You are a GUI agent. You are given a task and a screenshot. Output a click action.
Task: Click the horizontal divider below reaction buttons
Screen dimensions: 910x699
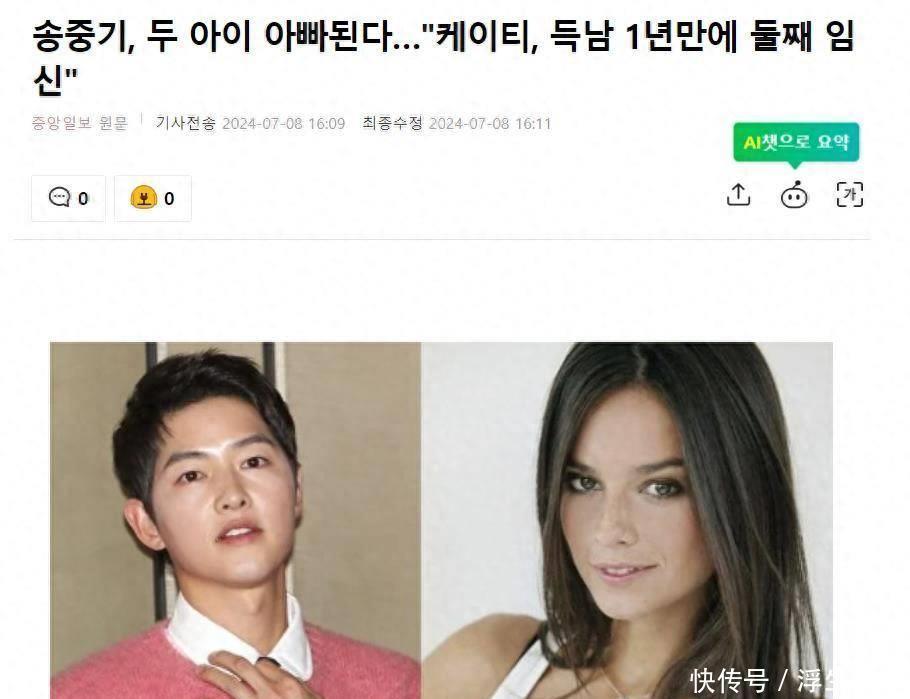click(442, 239)
